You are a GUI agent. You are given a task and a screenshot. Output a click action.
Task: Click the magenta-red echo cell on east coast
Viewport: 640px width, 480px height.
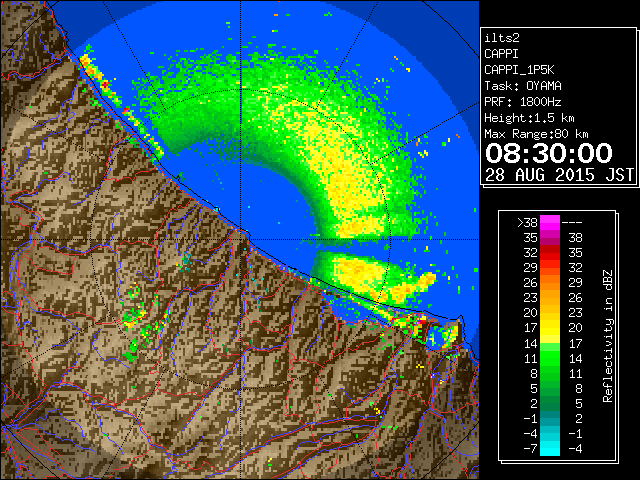pos(421,322)
